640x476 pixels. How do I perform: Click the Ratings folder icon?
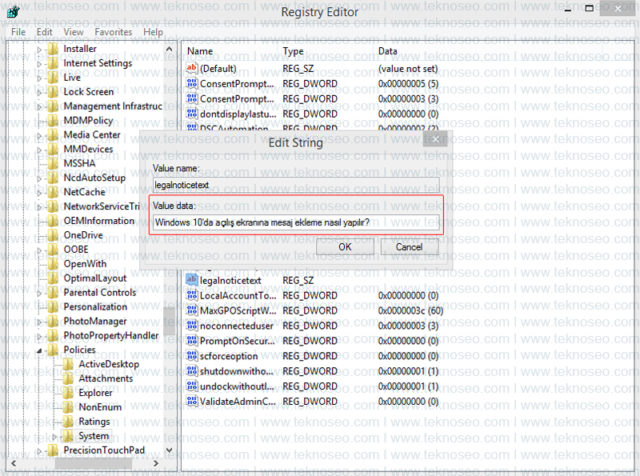(x=68, y=421)
